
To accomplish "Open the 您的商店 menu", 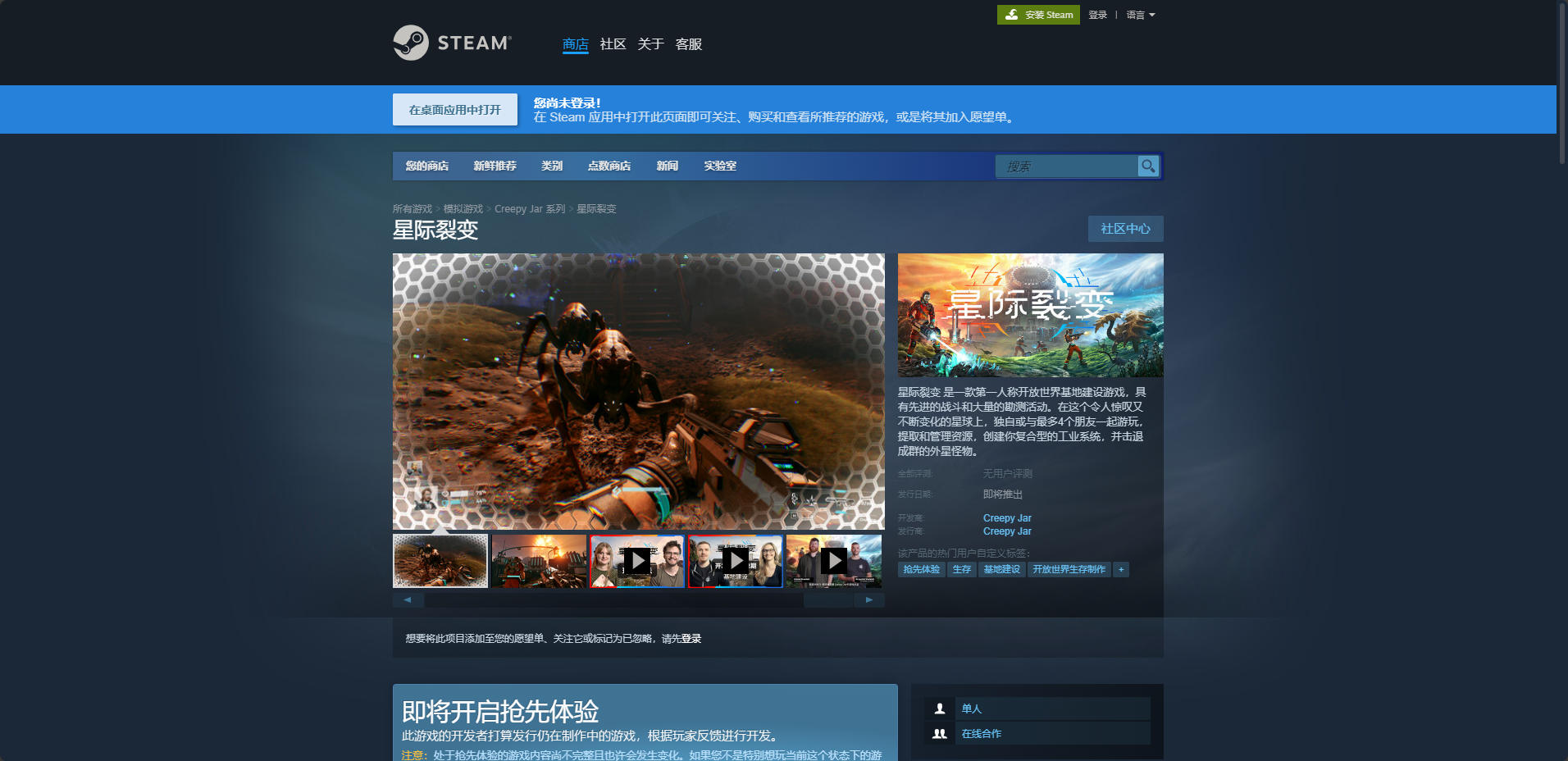I will (x=426, y=166).
